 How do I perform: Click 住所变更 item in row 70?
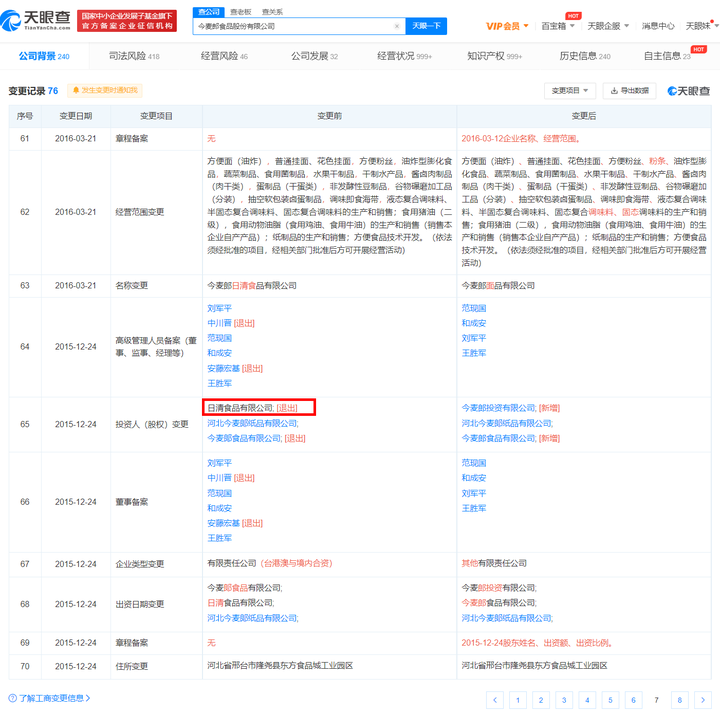pyautogui.click(x=131, y=666)
